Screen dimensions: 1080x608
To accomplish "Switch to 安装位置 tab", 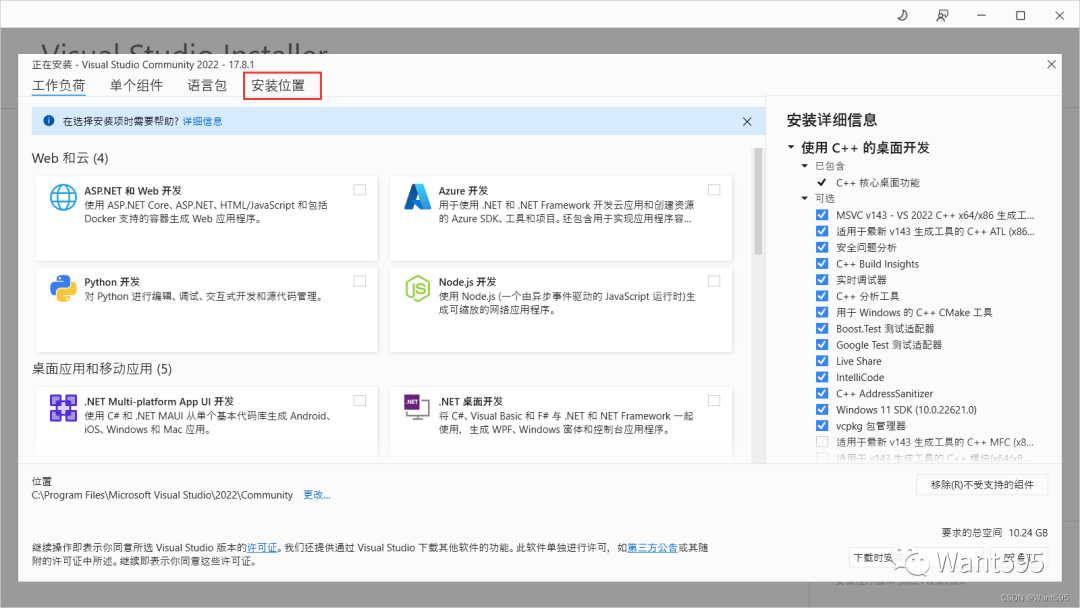I will [278, 85].
